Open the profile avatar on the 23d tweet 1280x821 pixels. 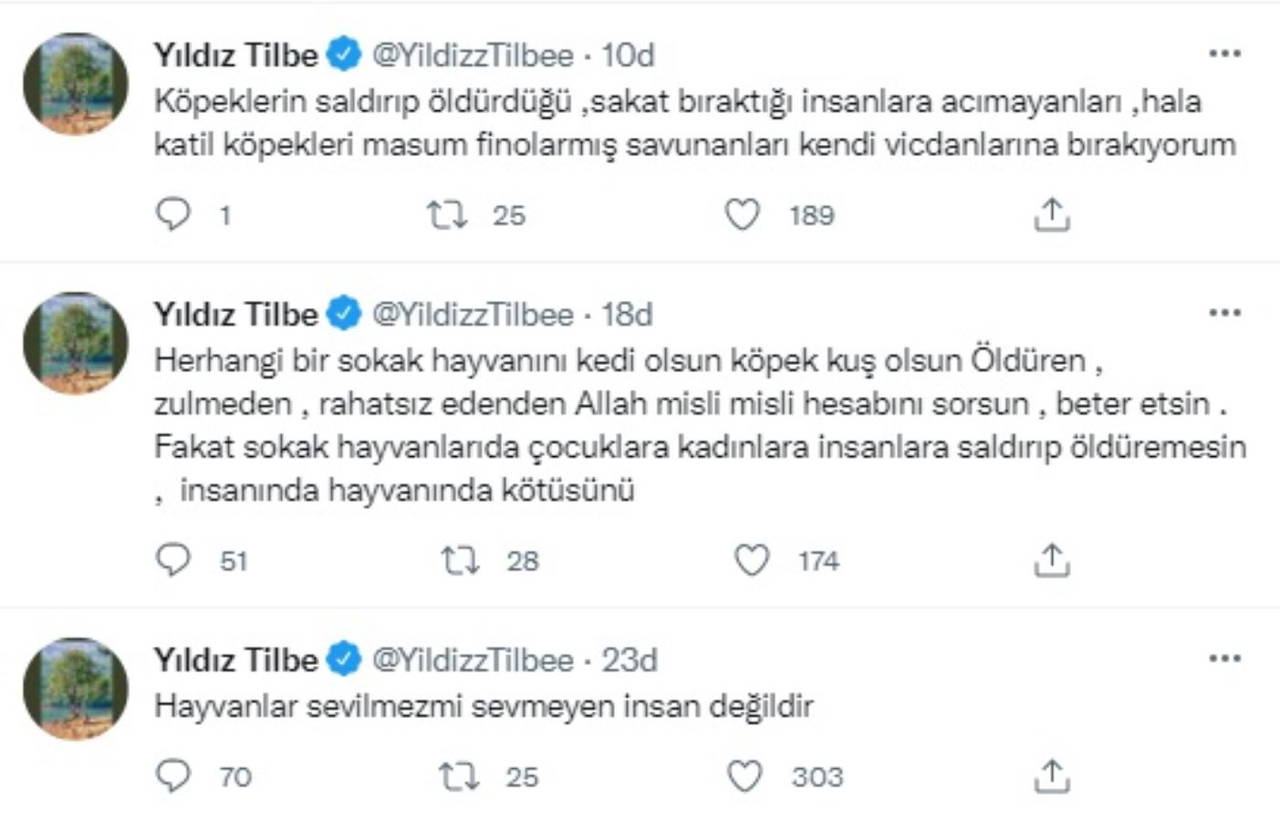click(x=76, y=688)
